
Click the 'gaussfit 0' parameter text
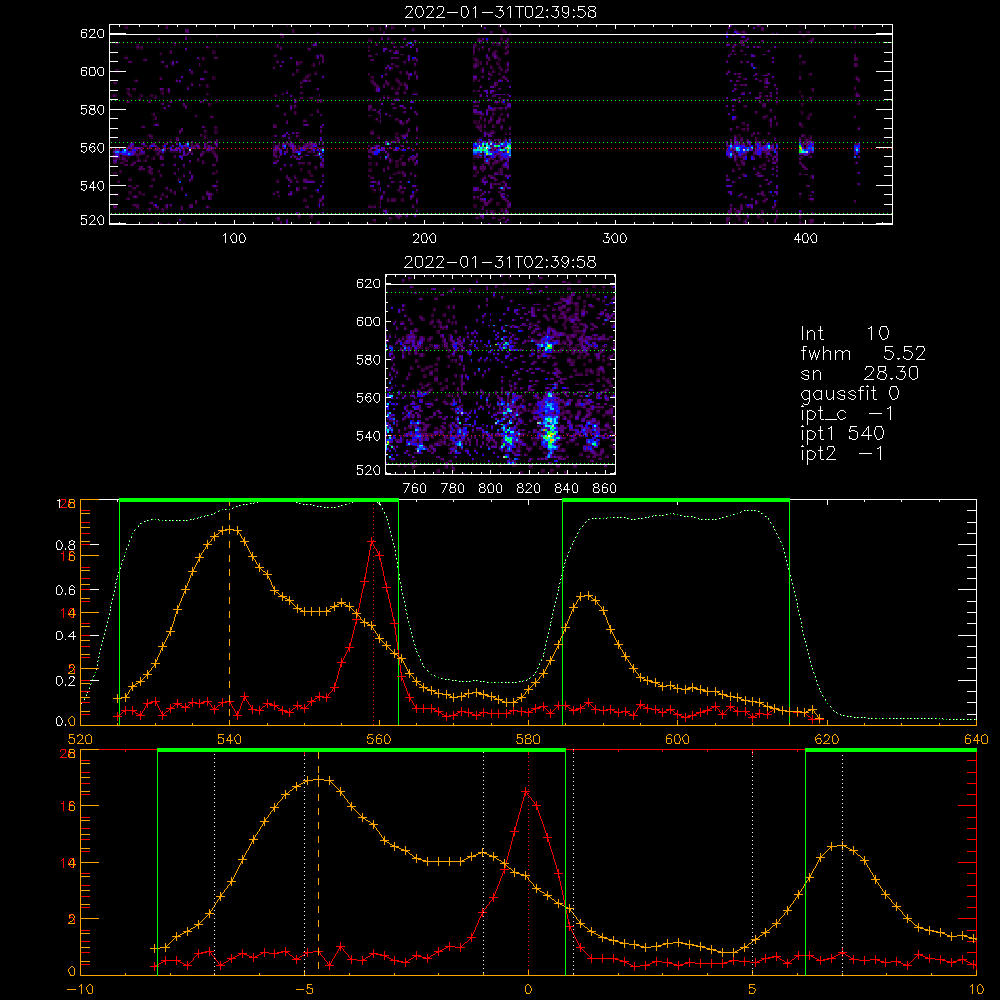point(850,393)
